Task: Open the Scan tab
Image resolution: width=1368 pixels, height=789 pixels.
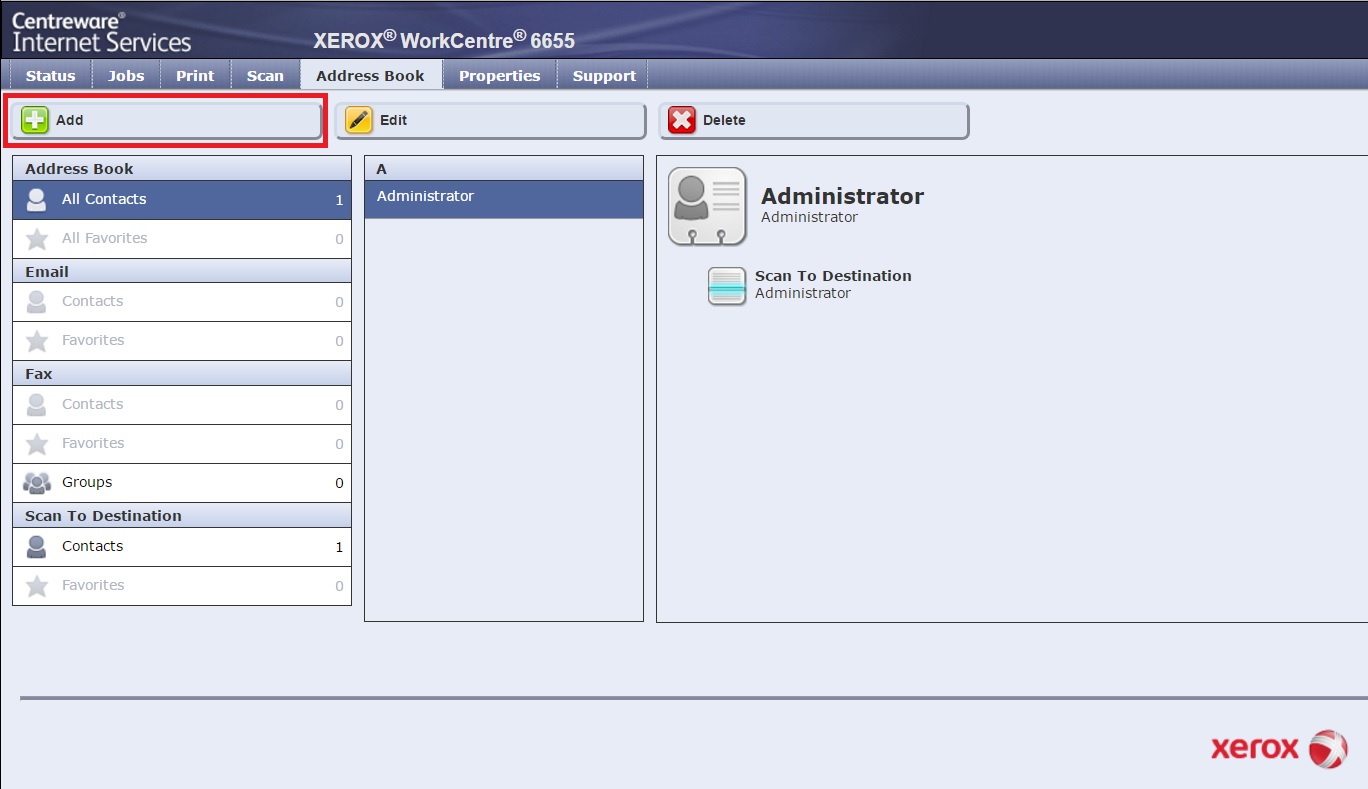Action: coord(265,76)
